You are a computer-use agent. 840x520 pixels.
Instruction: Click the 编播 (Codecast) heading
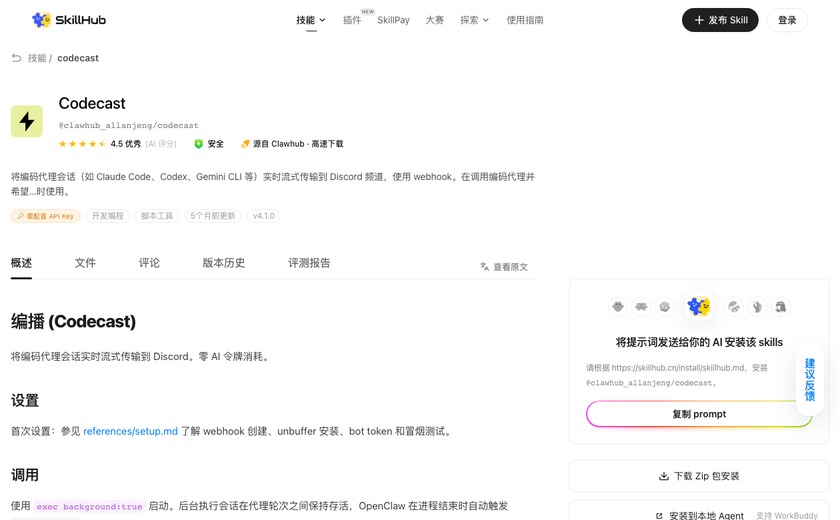click(x=73, y=321)
